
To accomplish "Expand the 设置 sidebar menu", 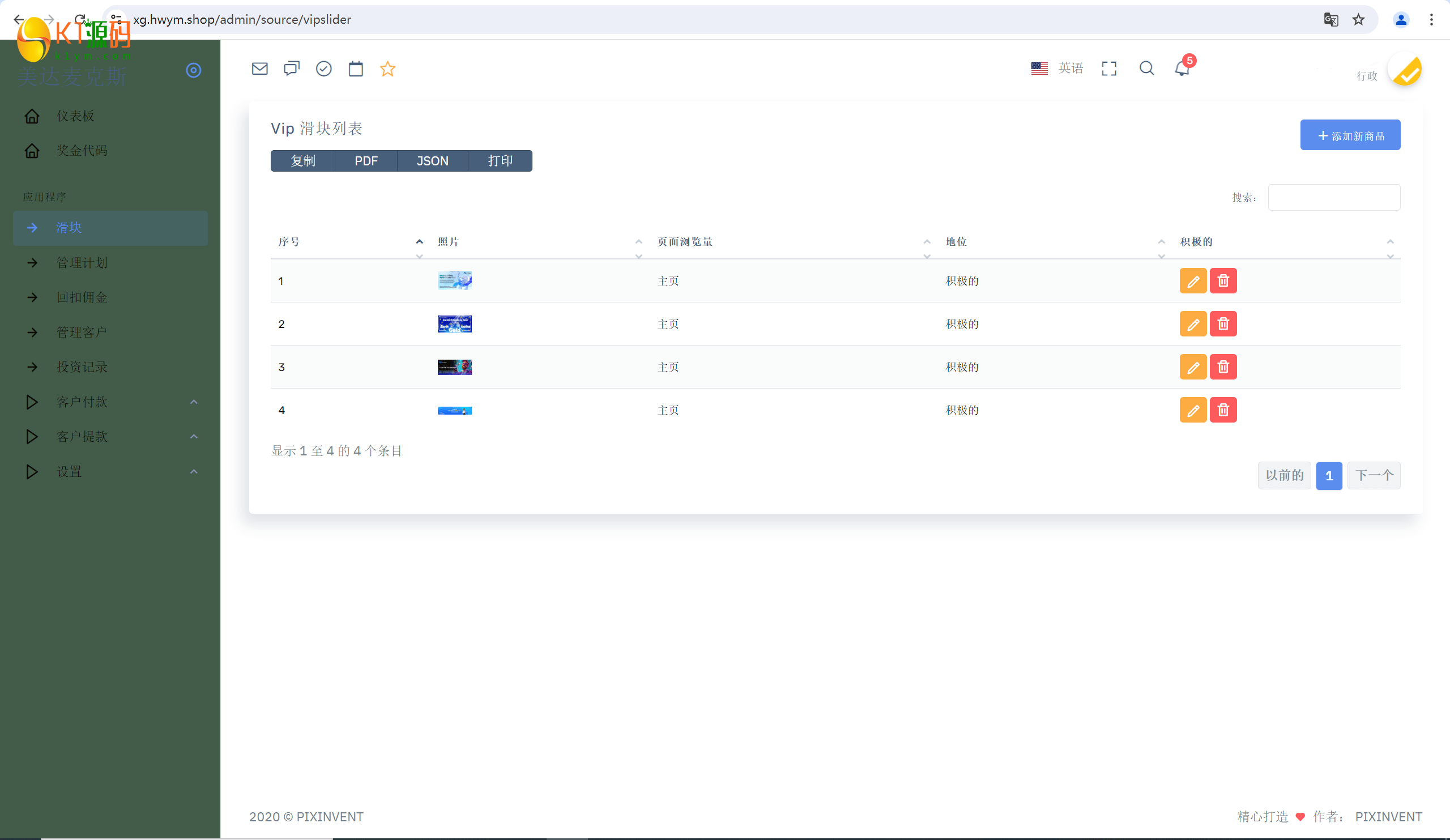I will coord(69,472).
